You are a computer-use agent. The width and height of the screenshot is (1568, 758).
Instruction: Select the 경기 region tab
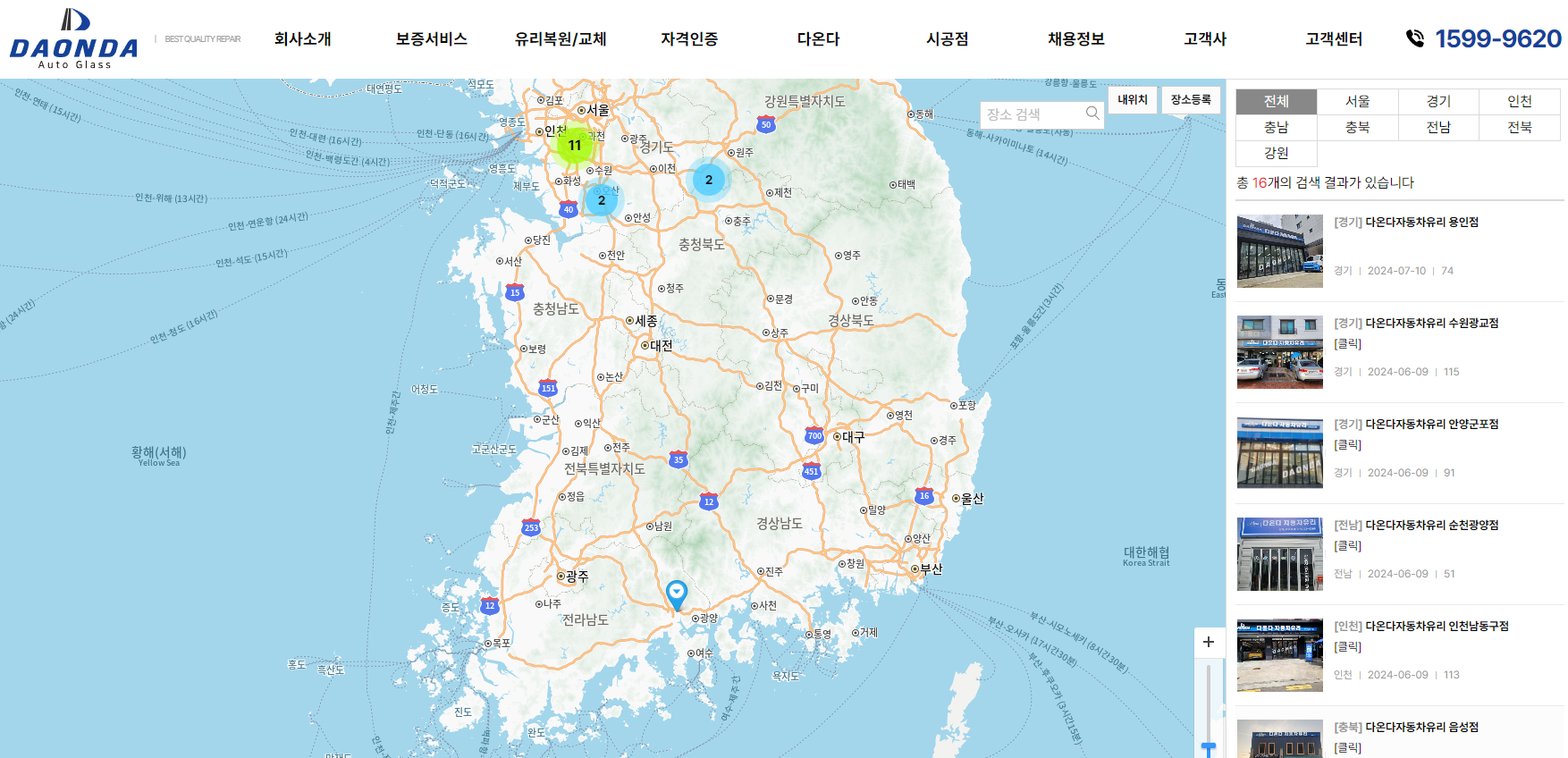[x=1438, y=101]
